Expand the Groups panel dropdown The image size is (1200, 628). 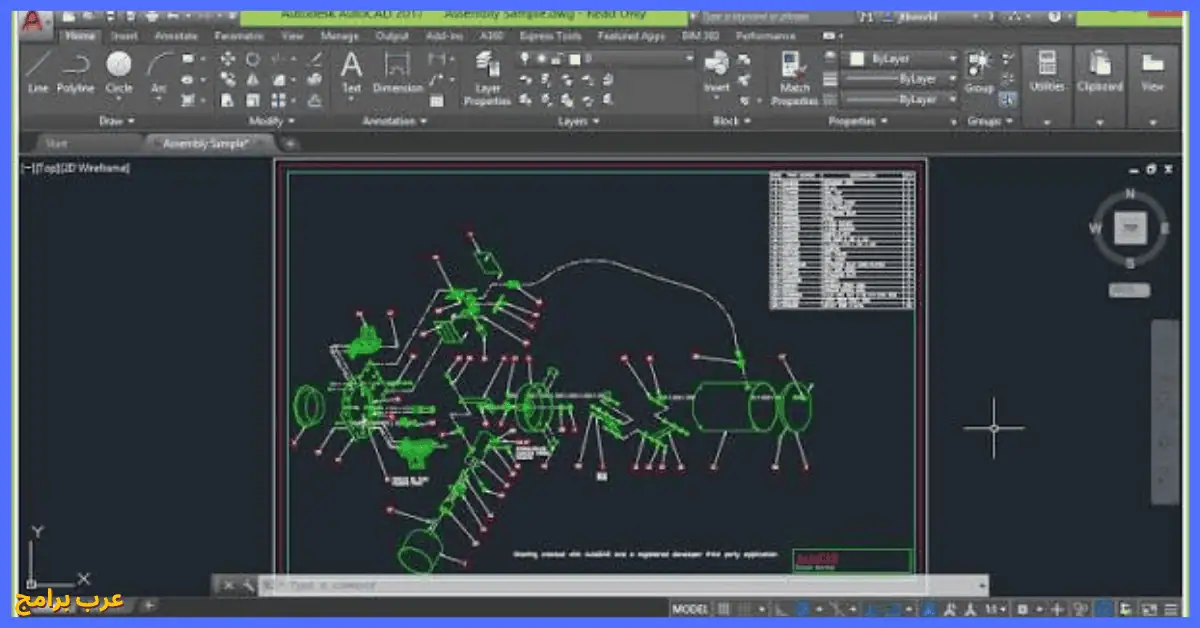pyautogui.click(x=990, y=121)
